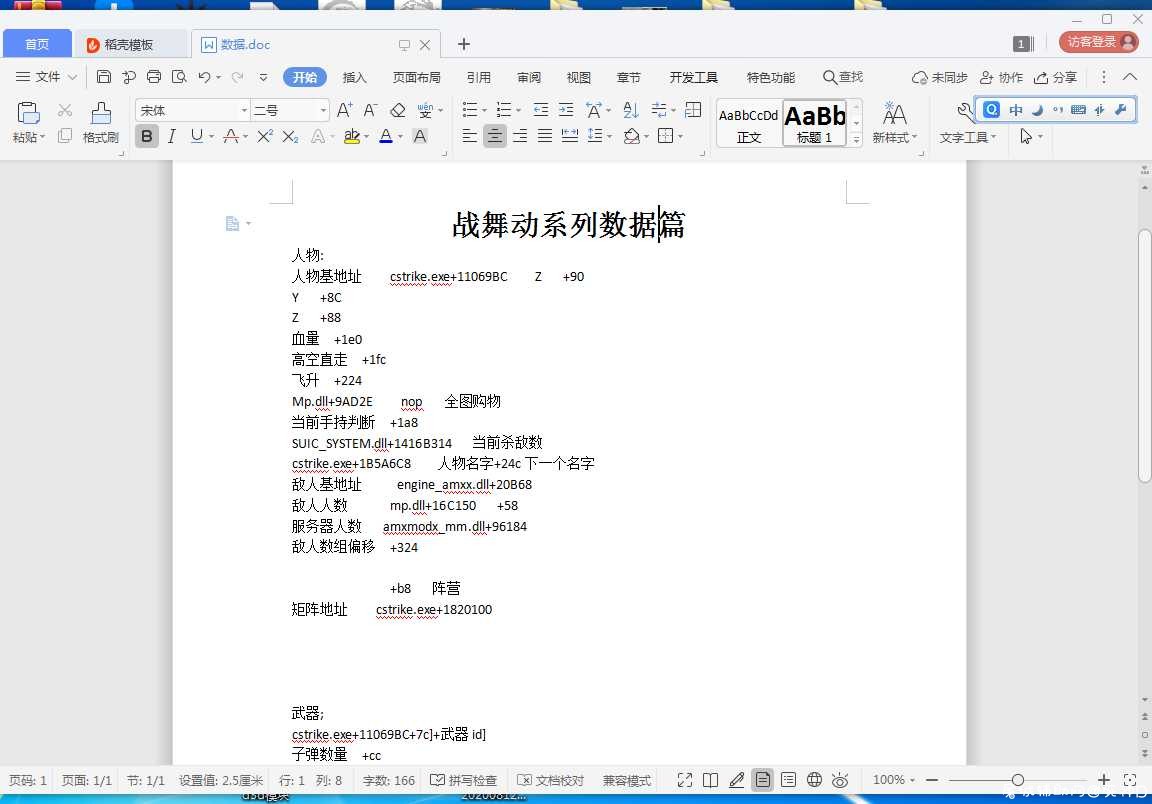Click the Print icon in quick toolbar

click(154, 77)
